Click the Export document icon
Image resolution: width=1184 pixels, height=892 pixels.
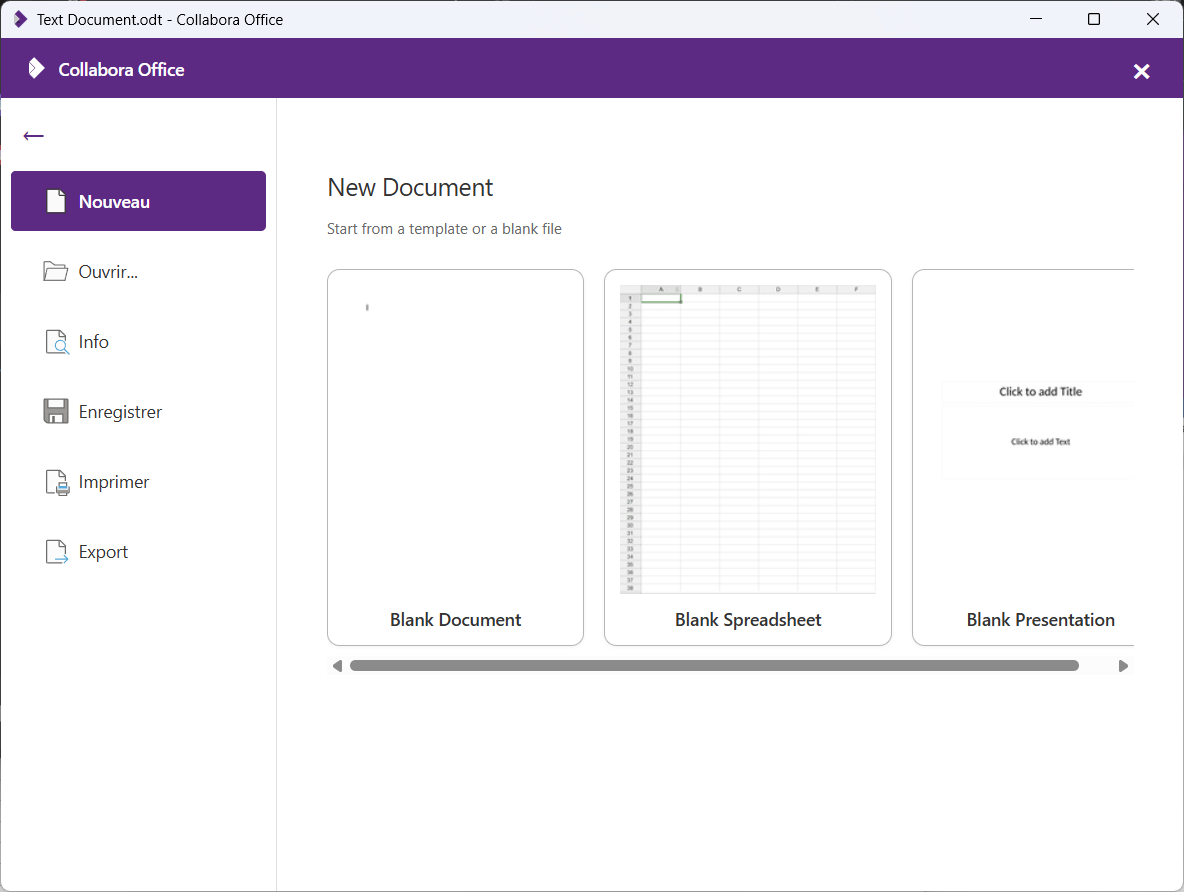[x=56, y=551]
